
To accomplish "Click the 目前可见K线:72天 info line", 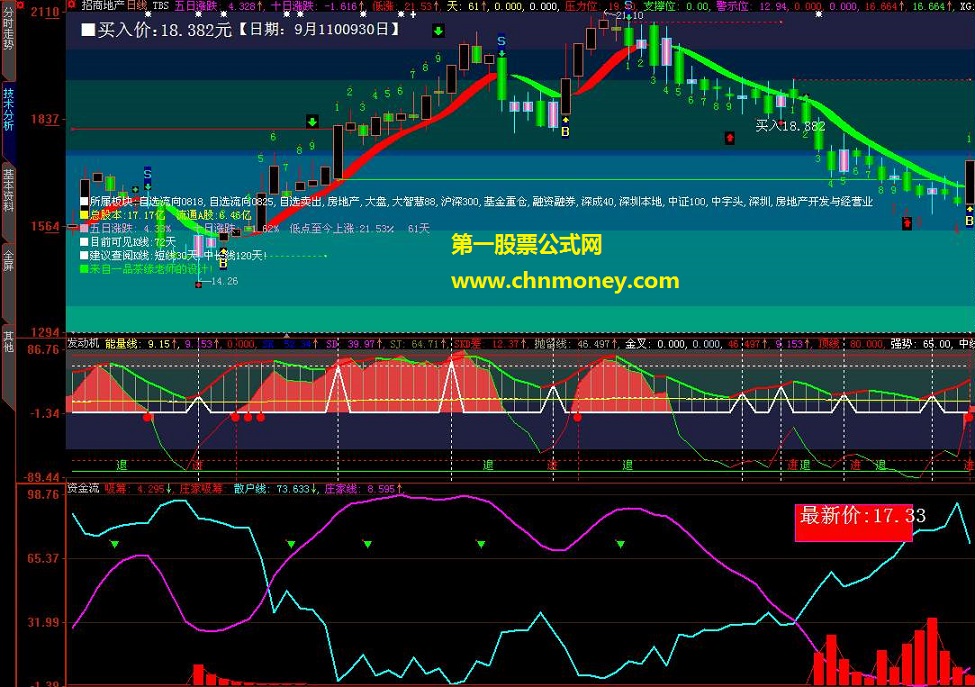I will pyautogui.click(x=128, y=242).
